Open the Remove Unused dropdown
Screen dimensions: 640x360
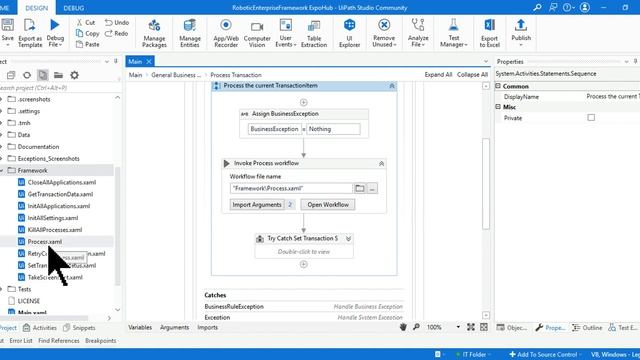(384, 33)
